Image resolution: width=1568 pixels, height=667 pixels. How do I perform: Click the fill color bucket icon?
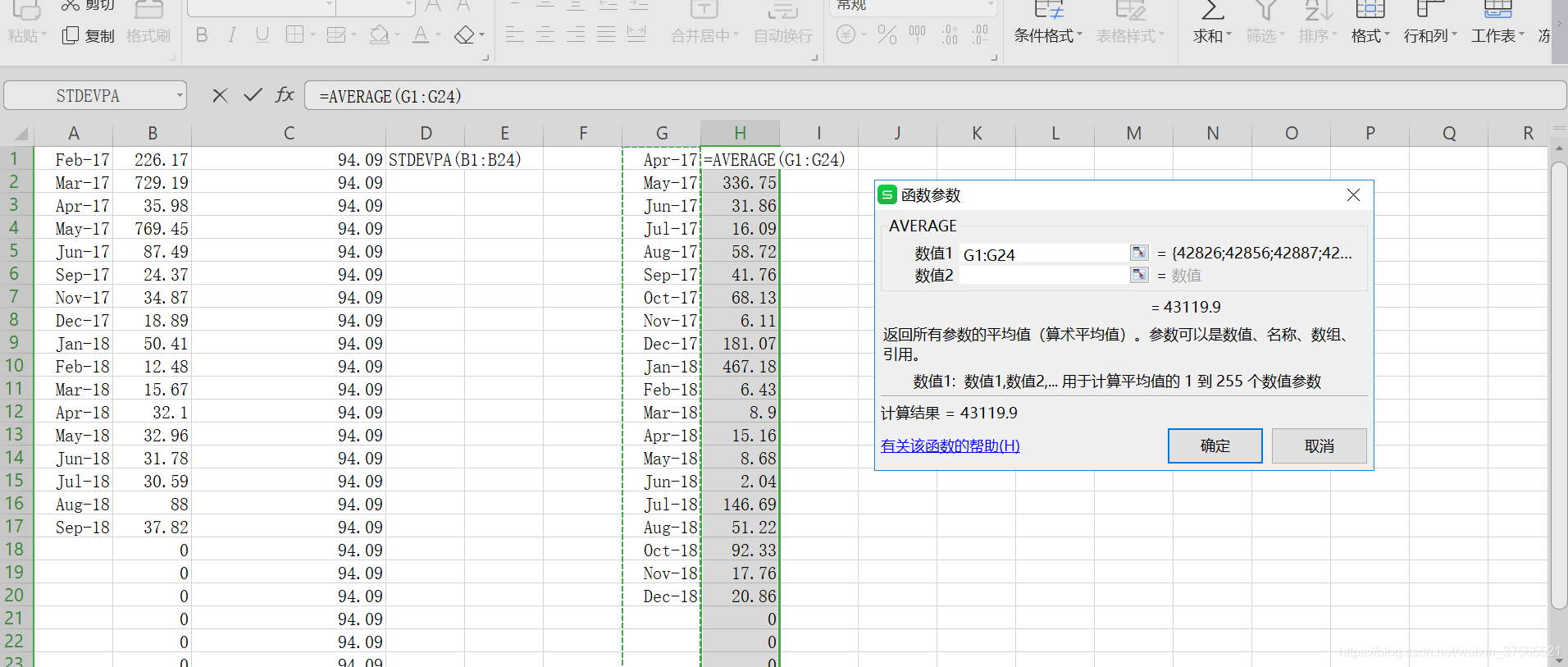(379, 34)
